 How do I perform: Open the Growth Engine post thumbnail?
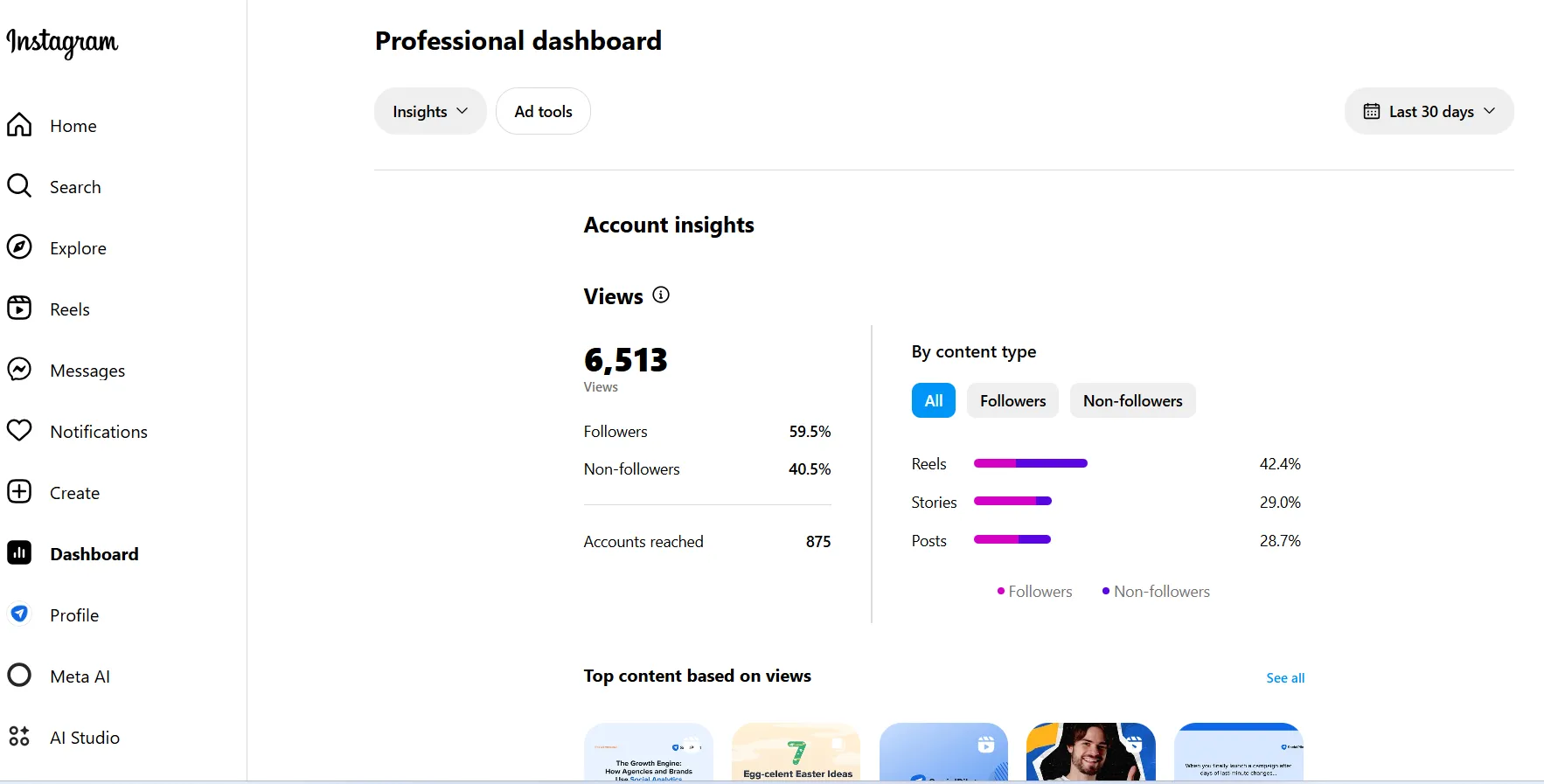(x=649, y=752)
